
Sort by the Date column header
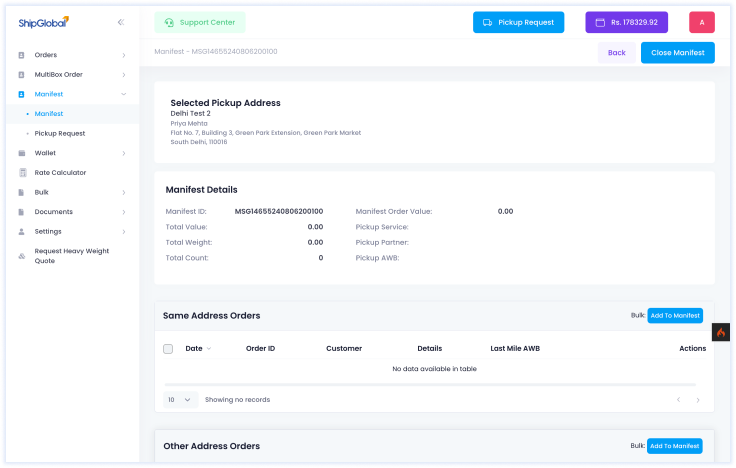(198, 349)
